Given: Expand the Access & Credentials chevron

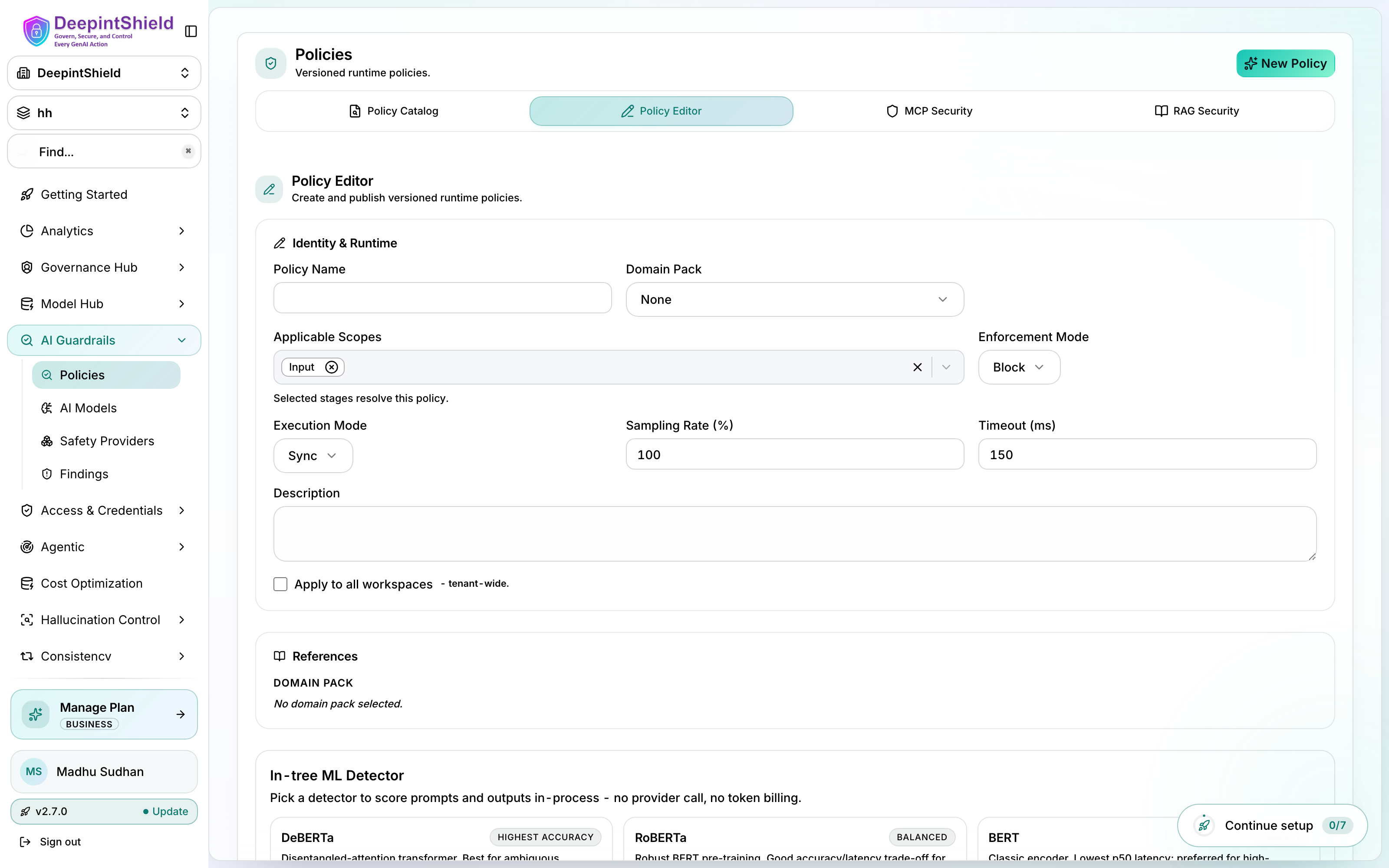Looking at the screenshot, I should pyautogui.click(x=182, y=510).
